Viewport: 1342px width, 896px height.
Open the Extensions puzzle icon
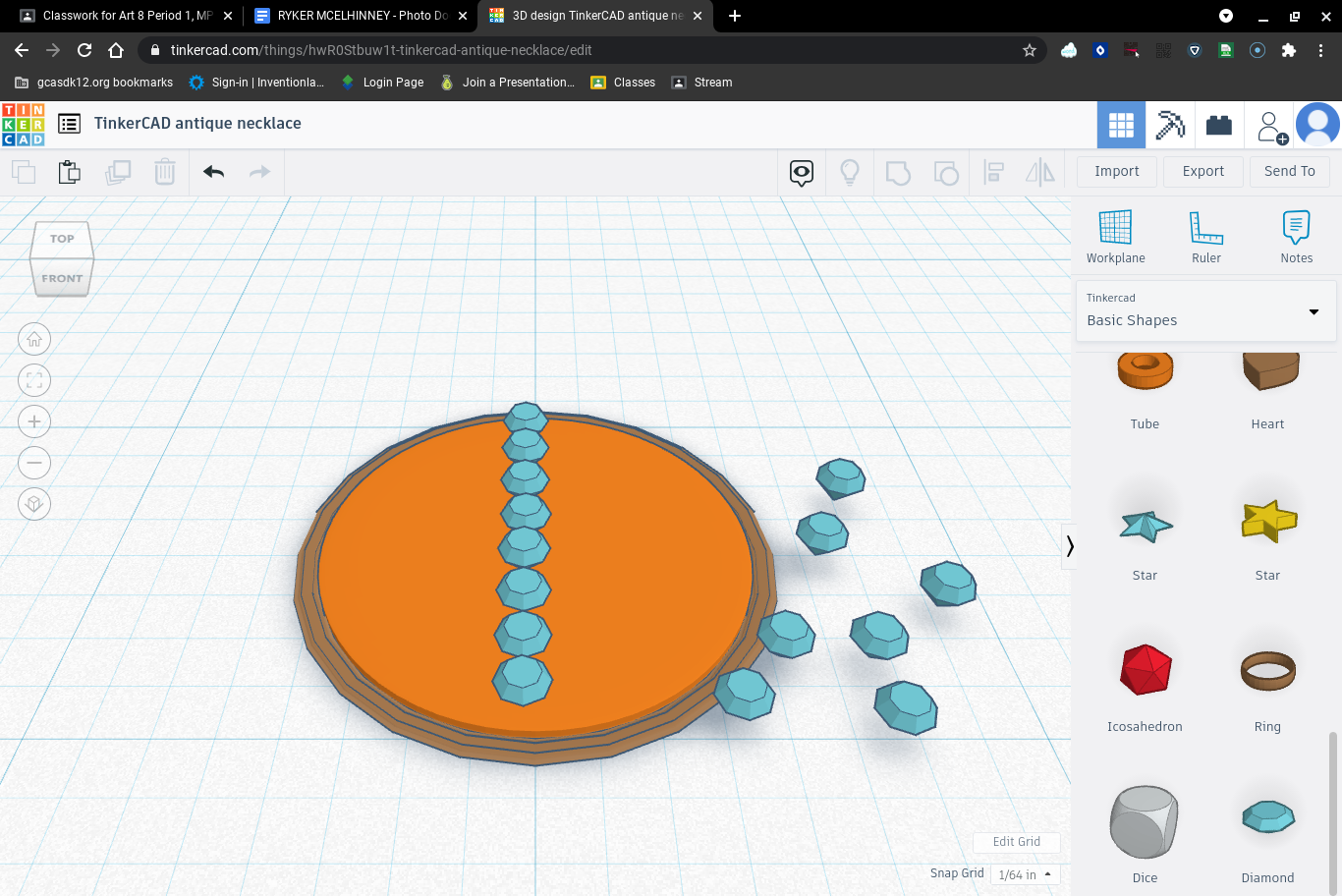(1289, 50)
